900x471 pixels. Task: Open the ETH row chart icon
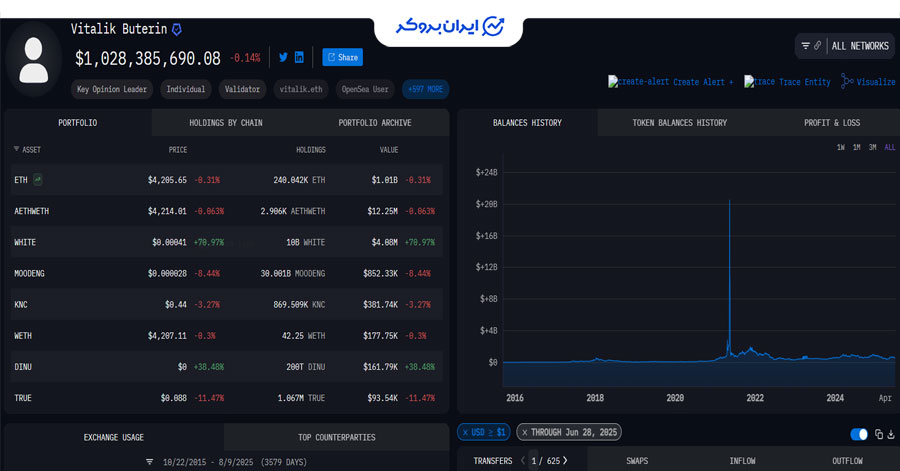pos(37,180)
